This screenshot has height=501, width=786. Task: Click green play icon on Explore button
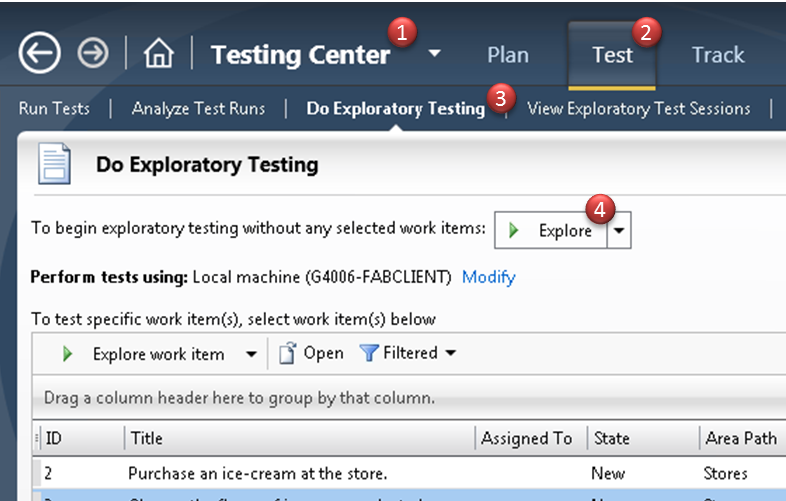[513, 230]
